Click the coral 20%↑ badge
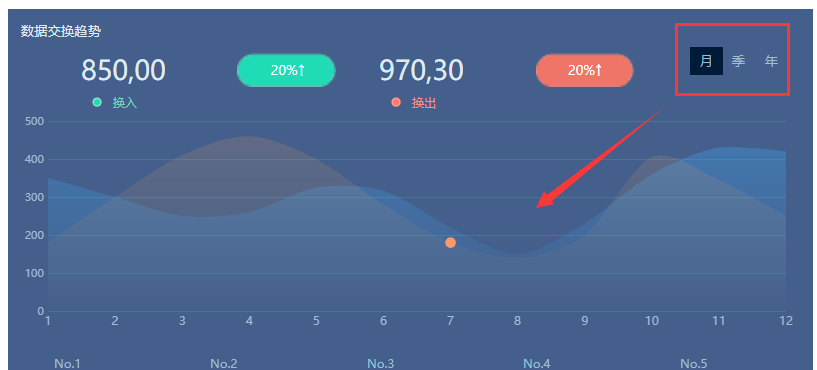This screenshot has height=370, width=817. click(x=585, y=70)
